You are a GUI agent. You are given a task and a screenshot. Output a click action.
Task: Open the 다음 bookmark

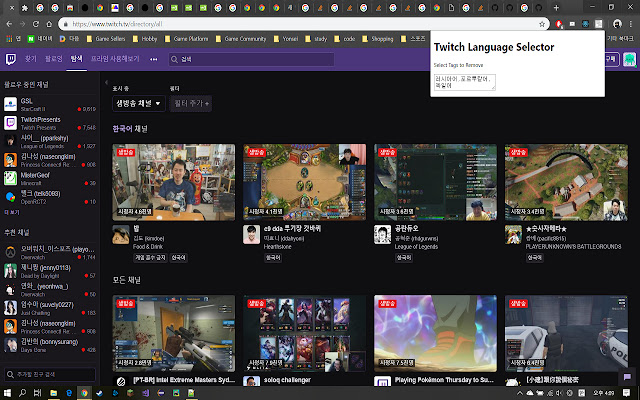pyautogui.click(x=69, y=39)
